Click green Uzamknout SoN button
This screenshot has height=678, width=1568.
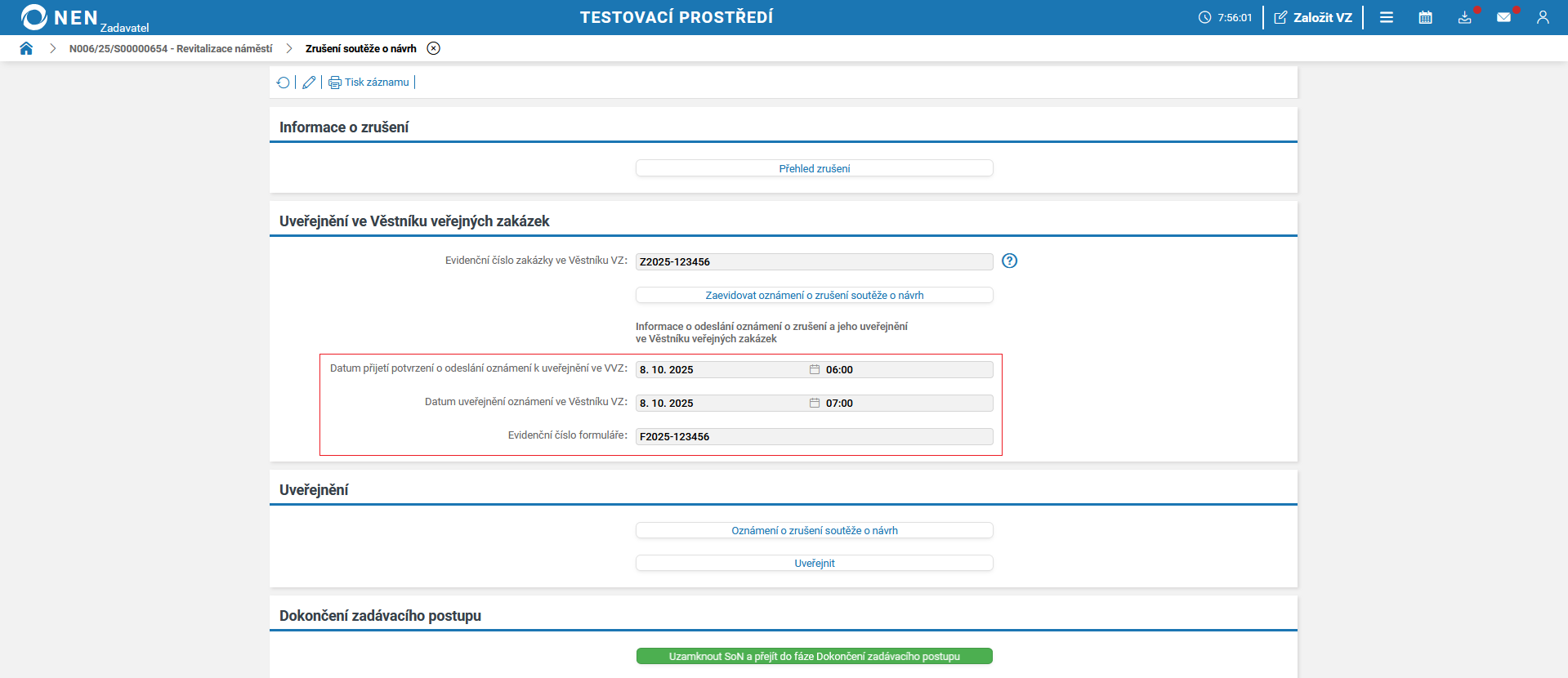815,656
